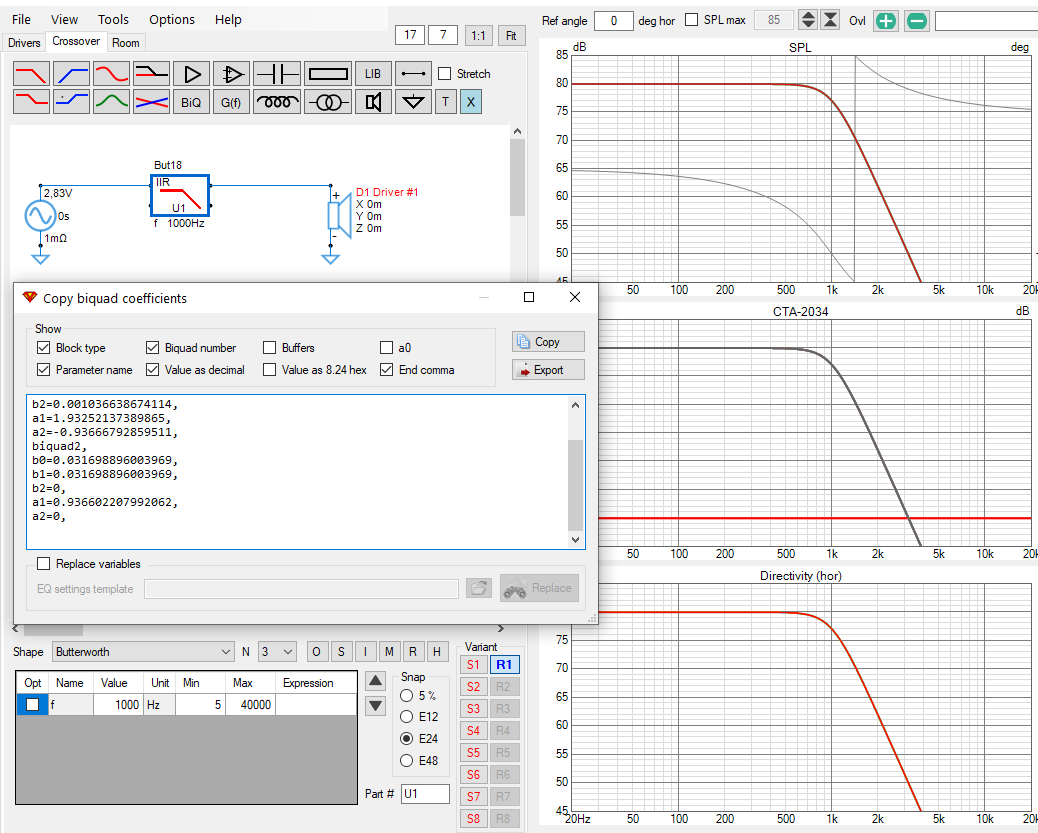Switch to the Room tab

pos(126,42)
